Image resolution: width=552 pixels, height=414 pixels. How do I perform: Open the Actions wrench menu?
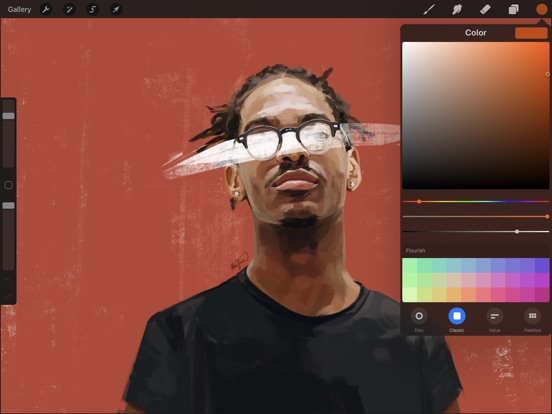pos(46,10)
